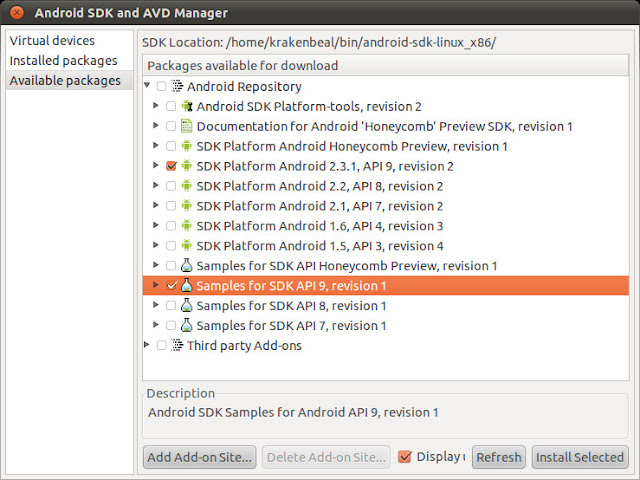Viewport: 640px width, 480px height.
Task: Expand SDK Platform Android 2.3.1 arrow
Action: click(156, 165)
